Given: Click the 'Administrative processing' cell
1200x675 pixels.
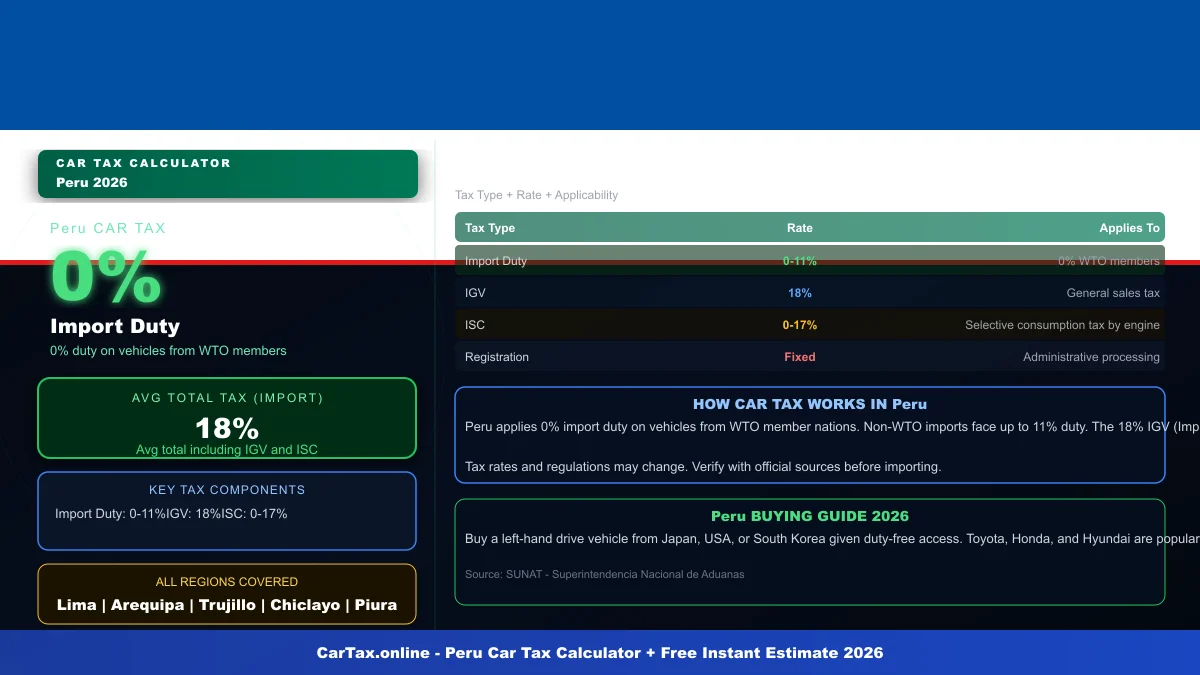Looking at the screenshot, I should tap(1092, 357).
